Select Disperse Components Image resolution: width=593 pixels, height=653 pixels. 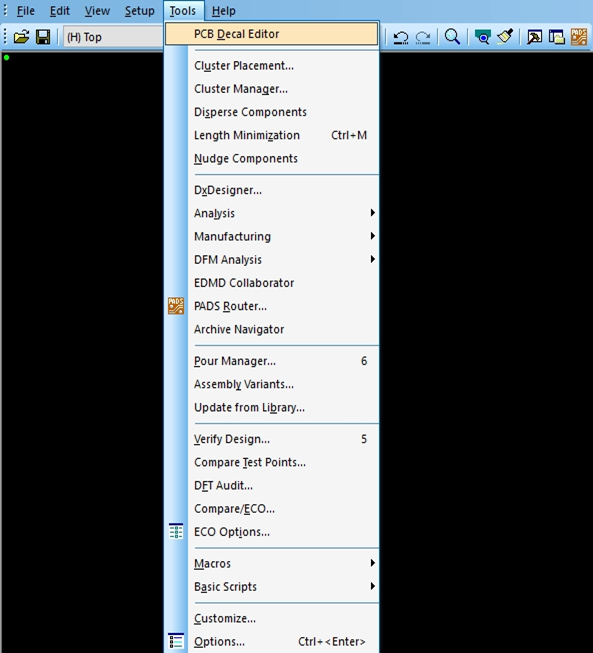coord(272,112)
